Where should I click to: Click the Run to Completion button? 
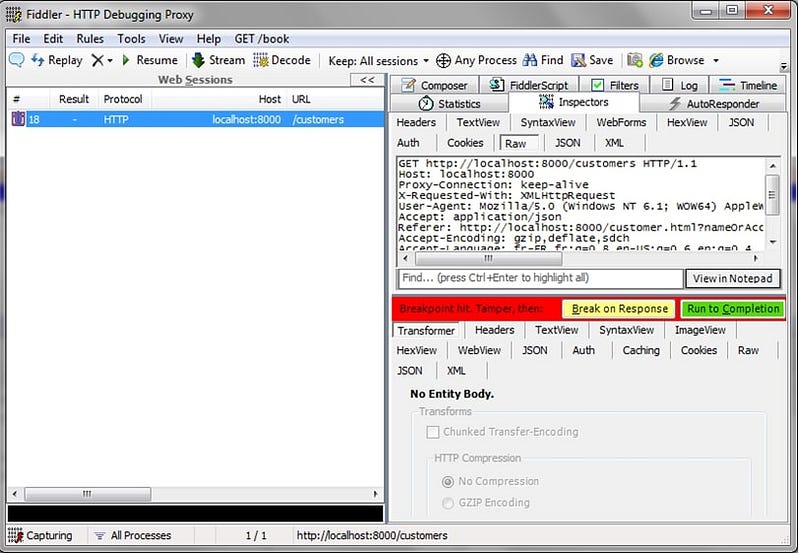click(x=733, y=309)
